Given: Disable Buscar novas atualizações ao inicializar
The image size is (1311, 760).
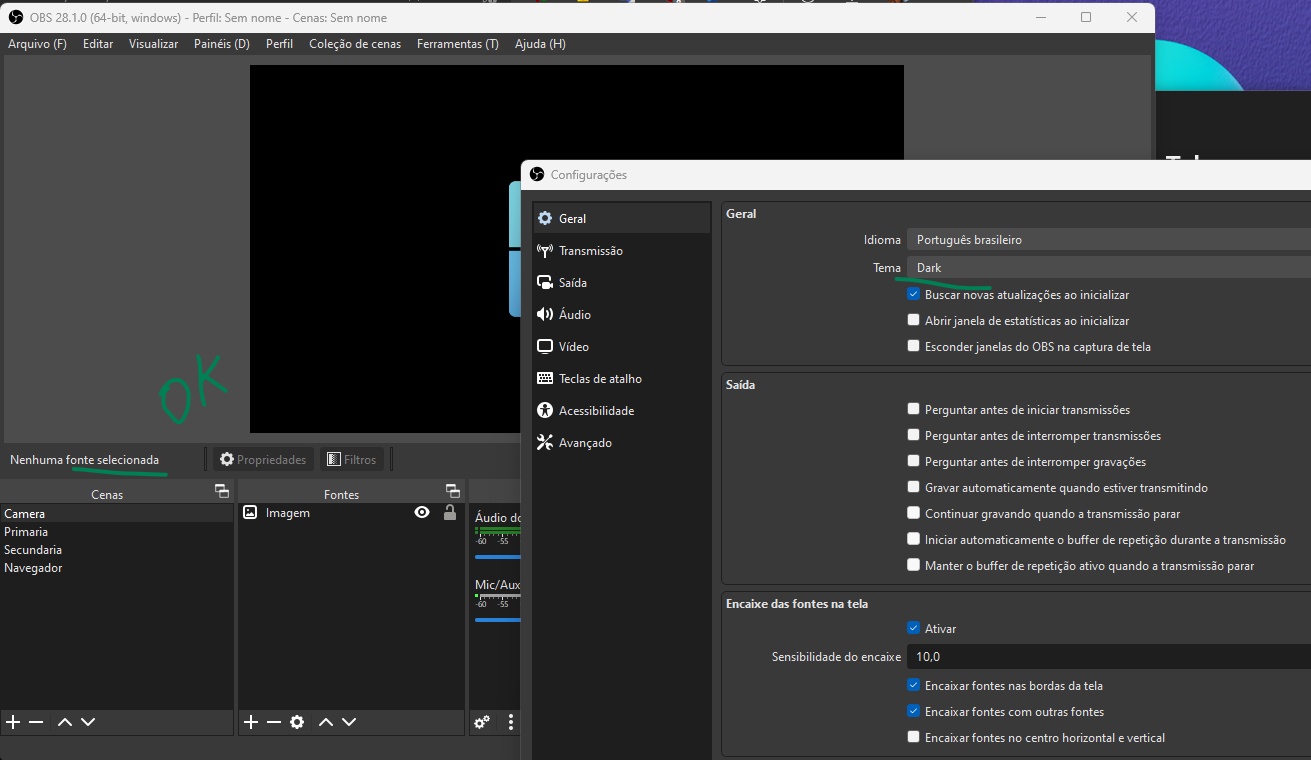Looking at the screenshot, I should pos(913,294).
